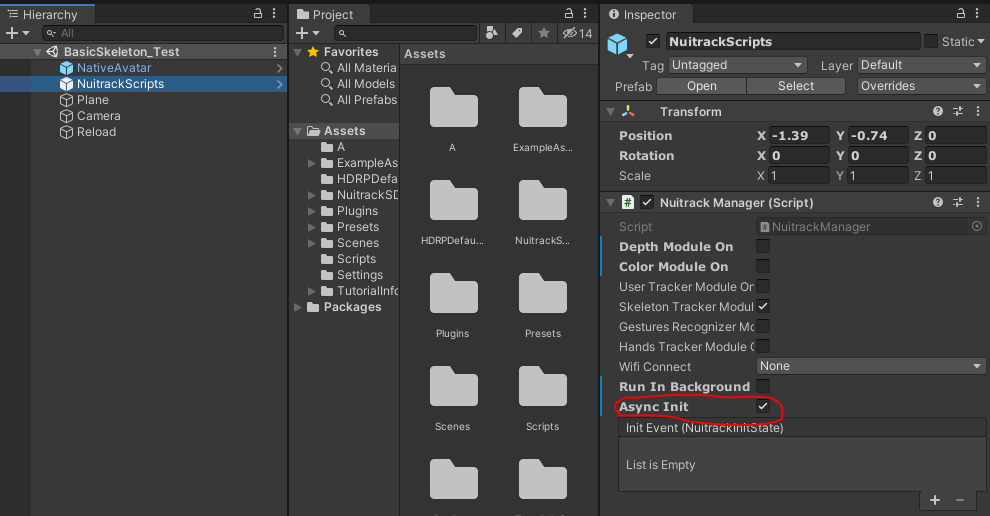This screenshot has height=516, width=990.
Task: Open Transform component presets
Action: [x=958, y=111]
